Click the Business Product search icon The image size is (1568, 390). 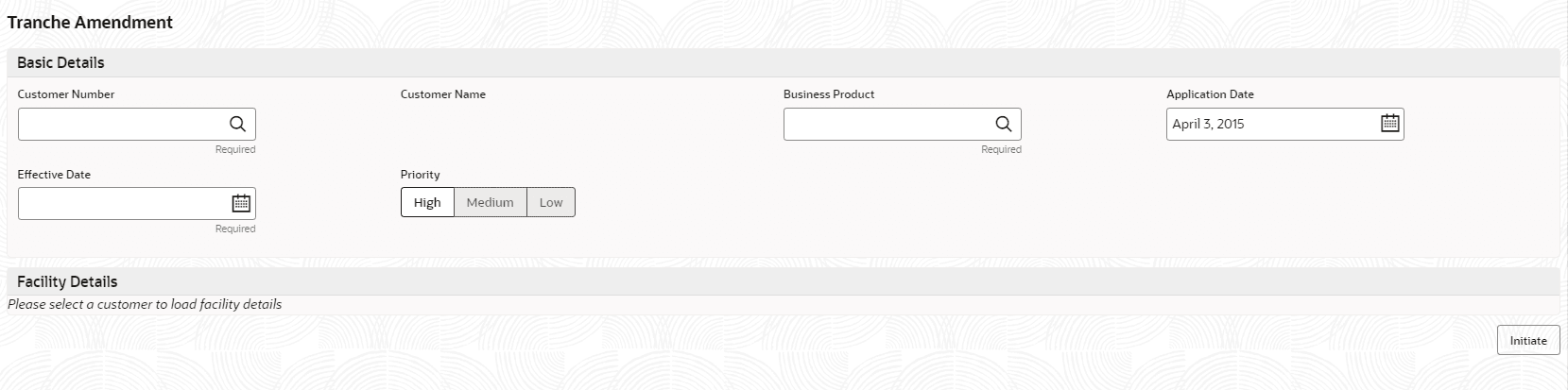1003,124
